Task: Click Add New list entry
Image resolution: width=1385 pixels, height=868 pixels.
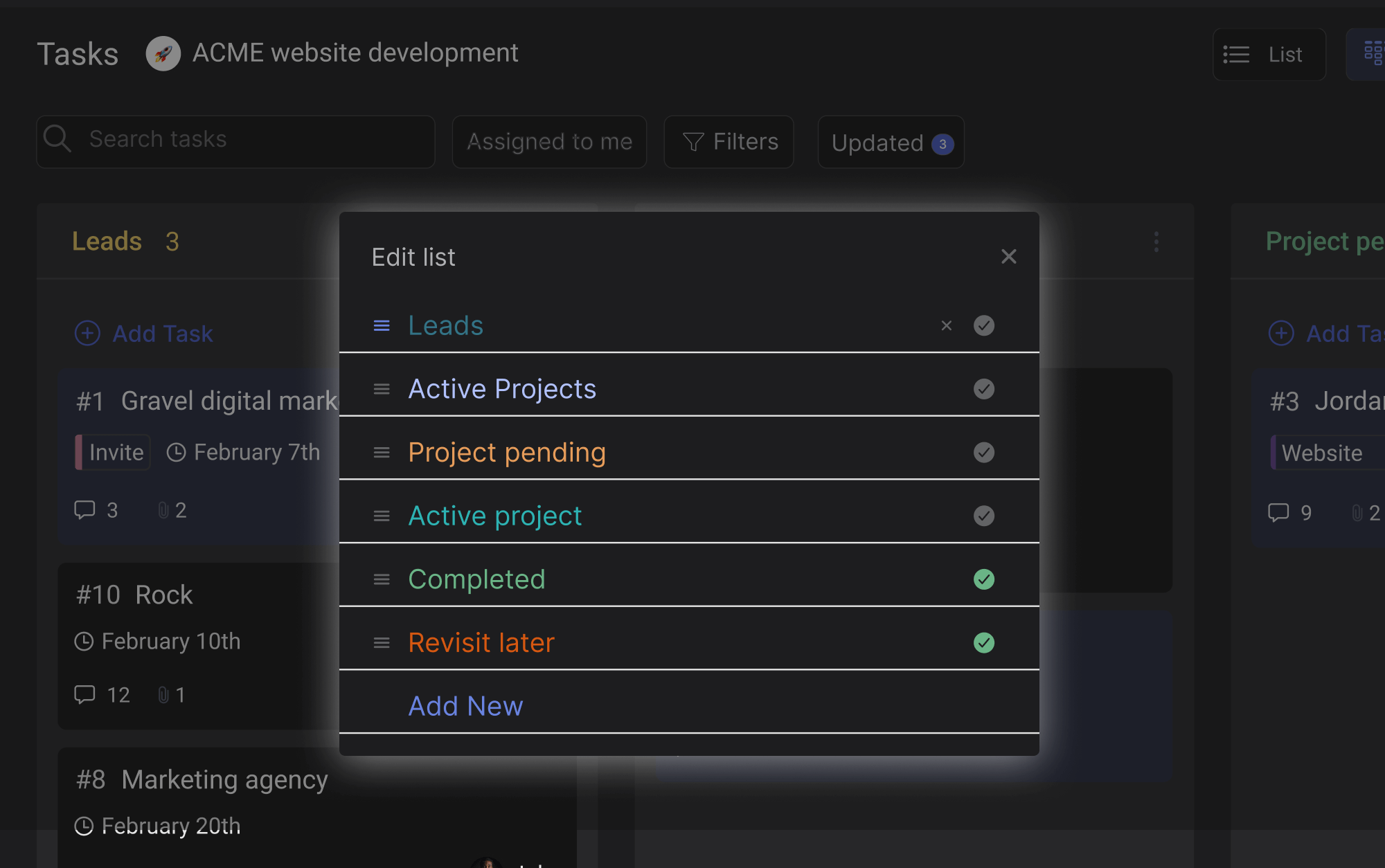Action: [x=465, y=706]
